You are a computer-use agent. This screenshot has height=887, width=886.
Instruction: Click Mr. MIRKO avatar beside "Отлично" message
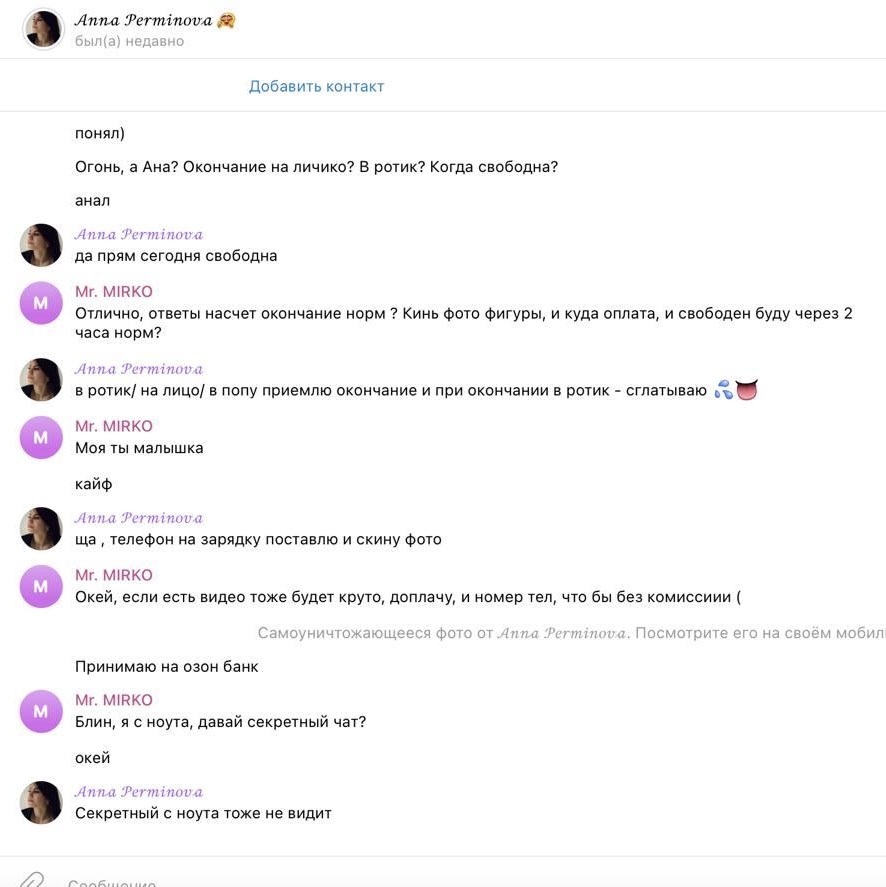pos(41,303)
